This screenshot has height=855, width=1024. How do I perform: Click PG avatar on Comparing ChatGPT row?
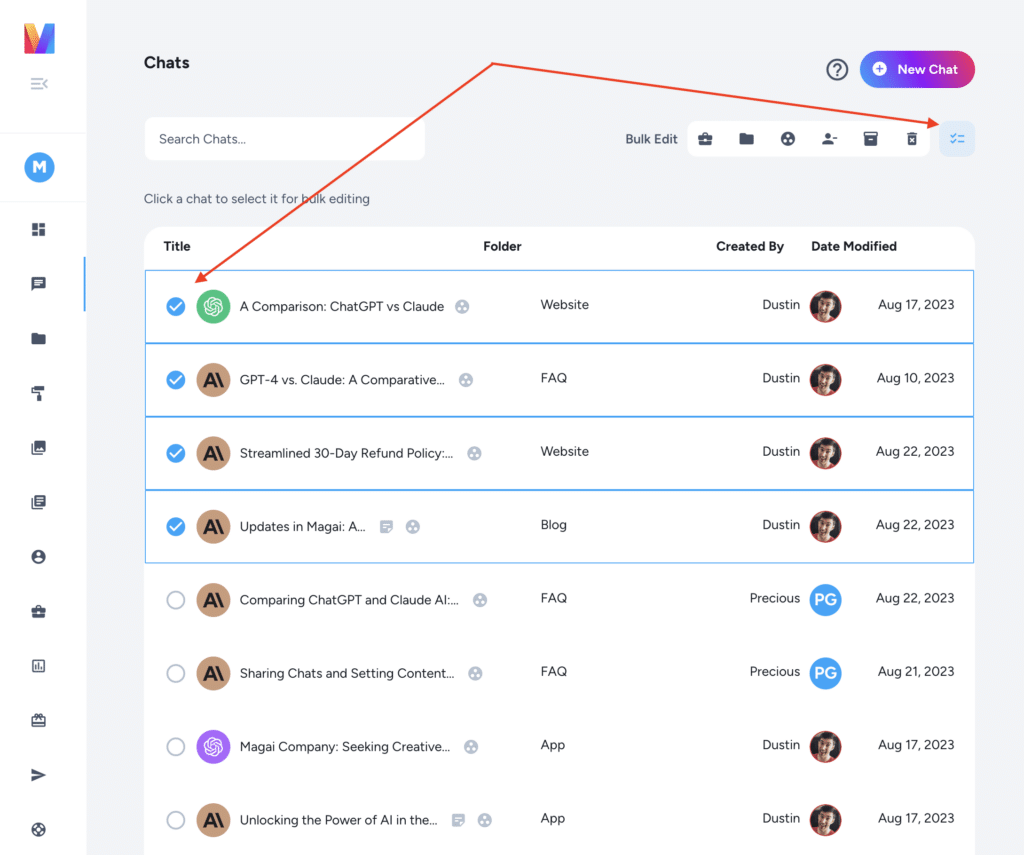pos(825,600)
